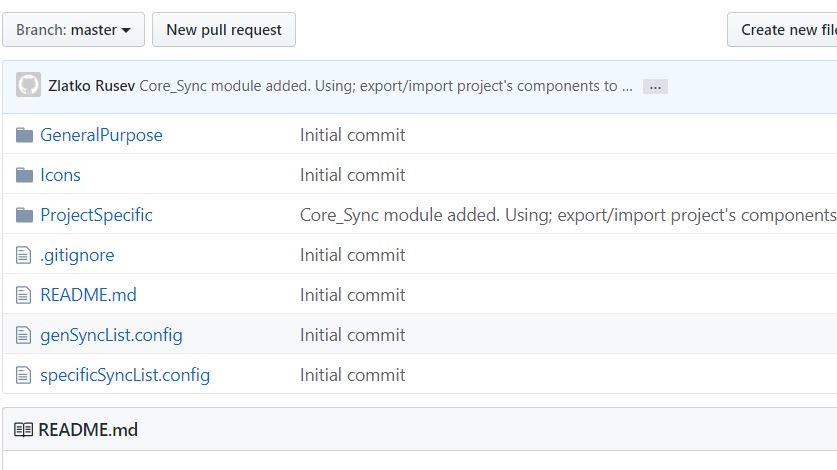
Task: Click the README book icon in header
Action: click(x=23, y=429)
